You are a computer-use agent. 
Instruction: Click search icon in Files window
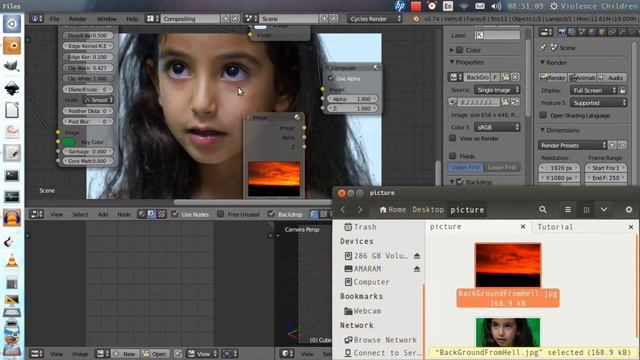pyautogui.click(x=542, y=209)
